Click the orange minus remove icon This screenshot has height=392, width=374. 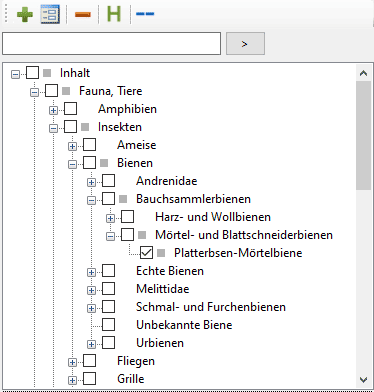coord(83,14)
